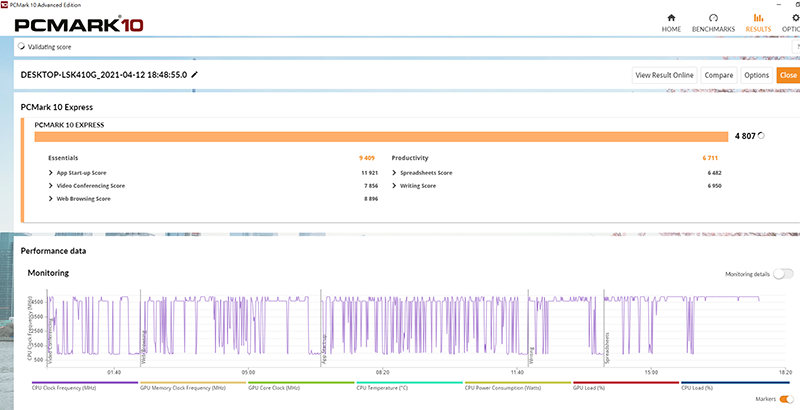Viewport: 800px width, 410px height.
Task: Click the Validating score spinner icon
Action: pyautogui.click(x=21, y=46)
